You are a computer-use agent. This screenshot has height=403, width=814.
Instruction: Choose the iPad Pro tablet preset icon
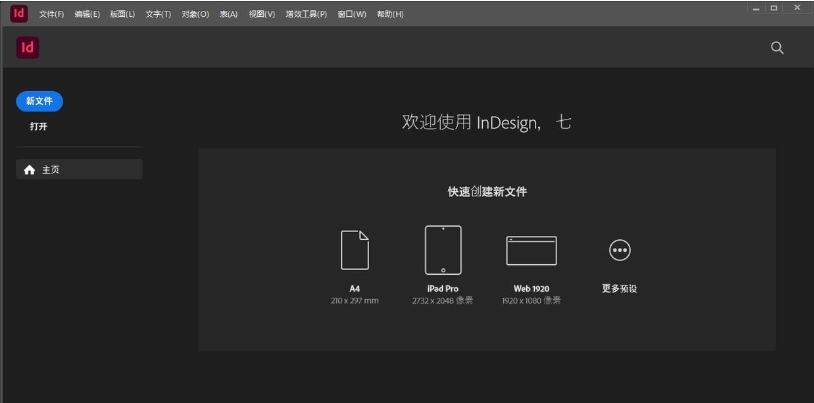coord(442,250)
